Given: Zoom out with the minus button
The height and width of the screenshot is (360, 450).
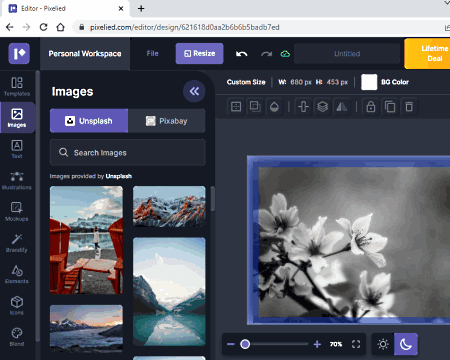Looking at the screenshot, I should pyautogui.click(x=231, y=344).
